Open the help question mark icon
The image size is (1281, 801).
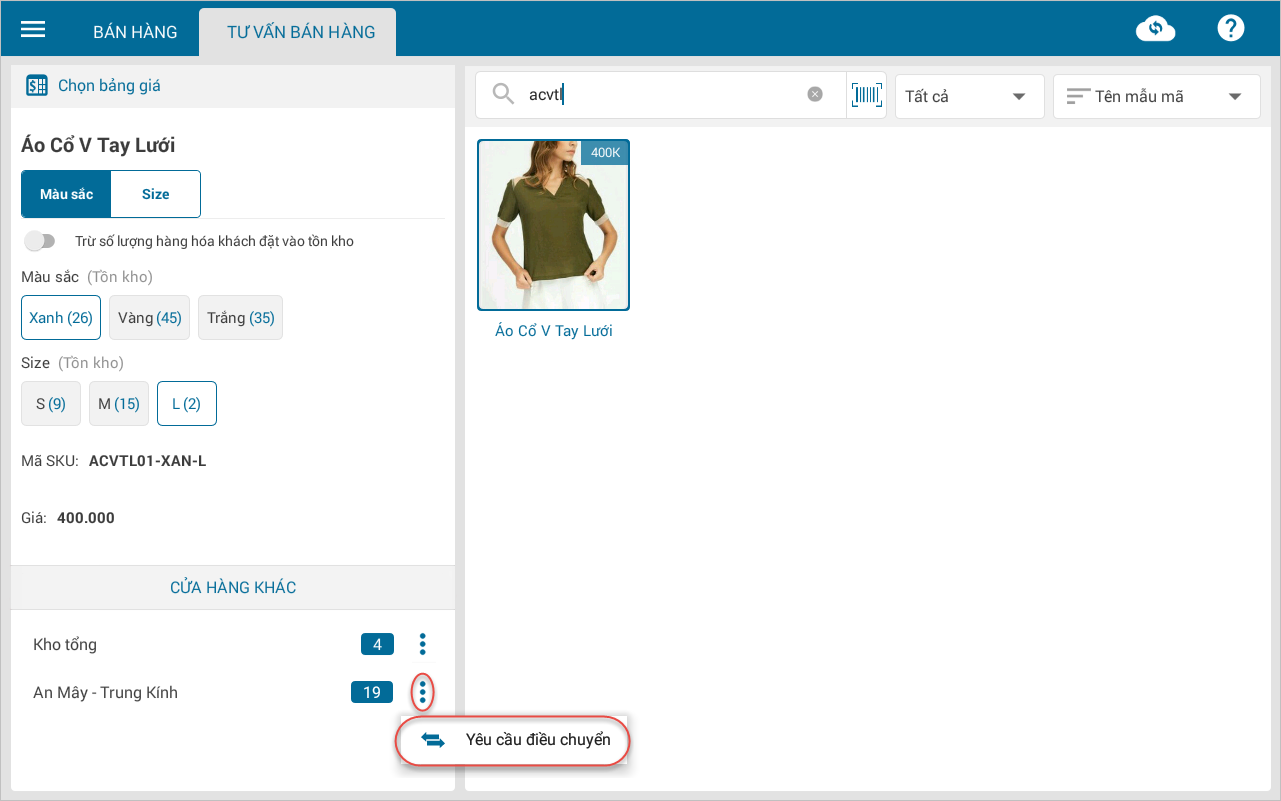click(1230, 28)
